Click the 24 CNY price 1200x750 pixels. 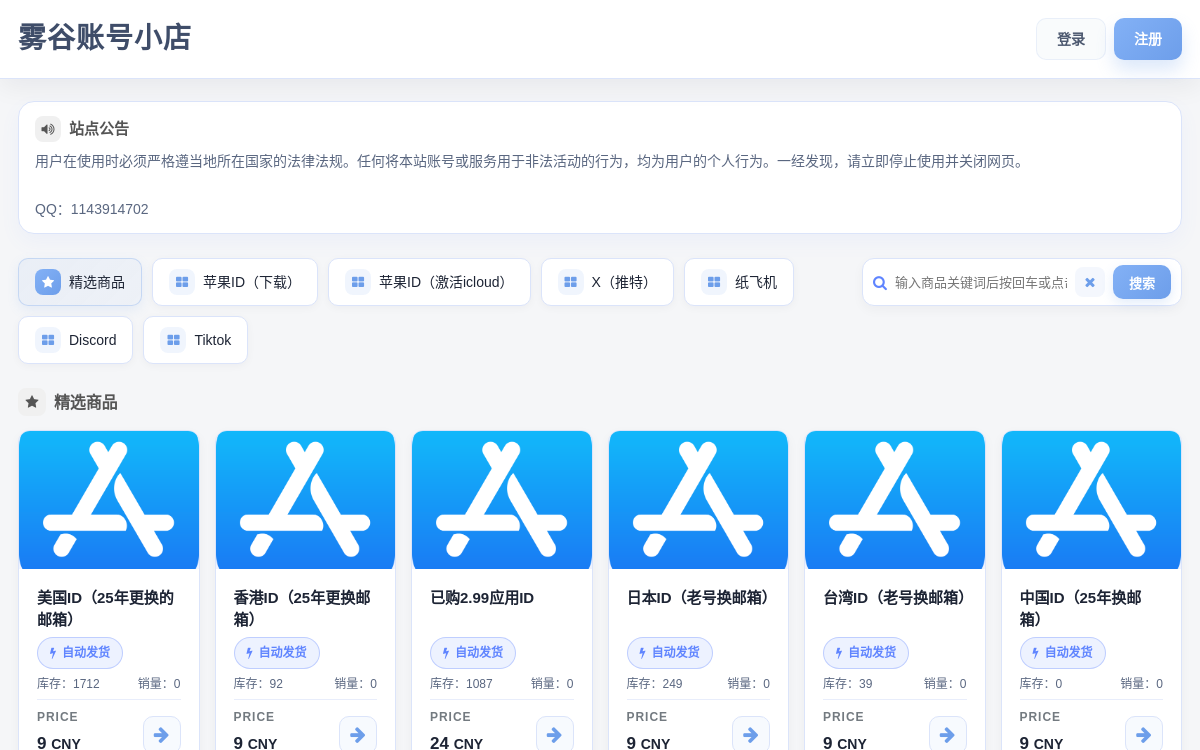tap(456, 743)
